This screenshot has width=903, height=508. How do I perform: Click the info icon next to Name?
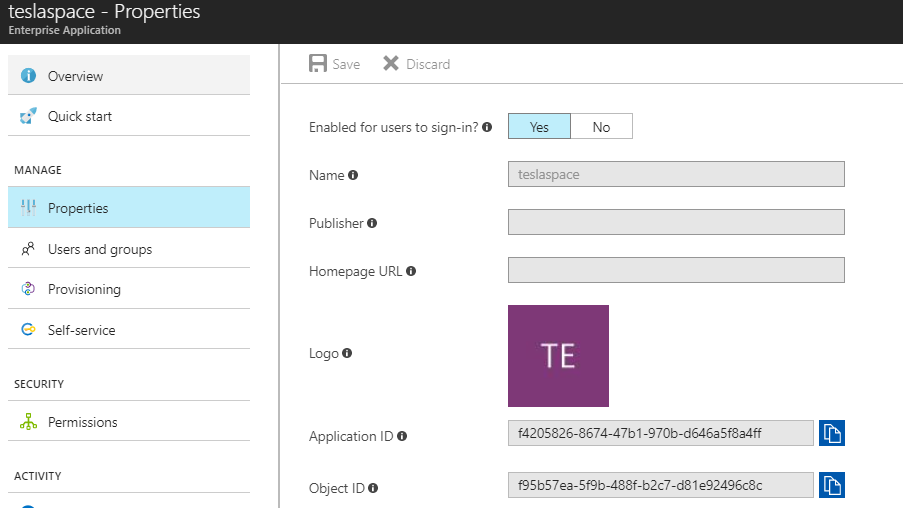tap(353, 175)
